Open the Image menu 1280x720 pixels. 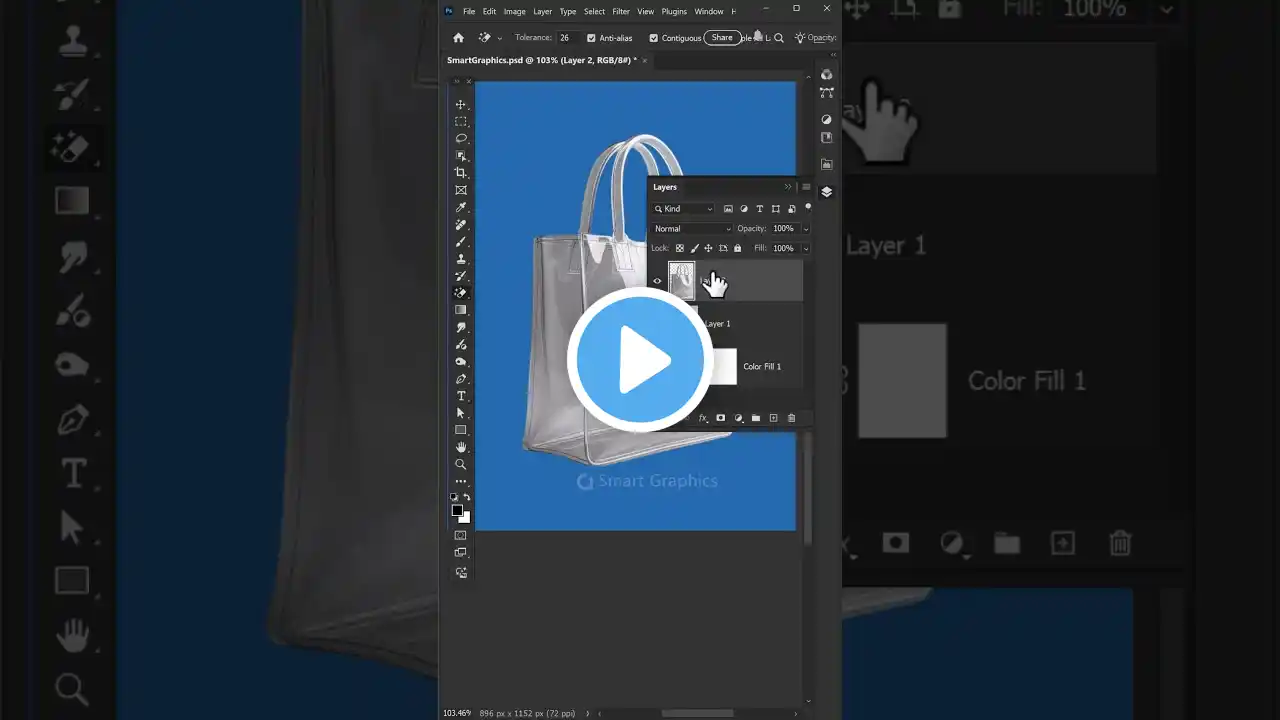pos(515,11)
